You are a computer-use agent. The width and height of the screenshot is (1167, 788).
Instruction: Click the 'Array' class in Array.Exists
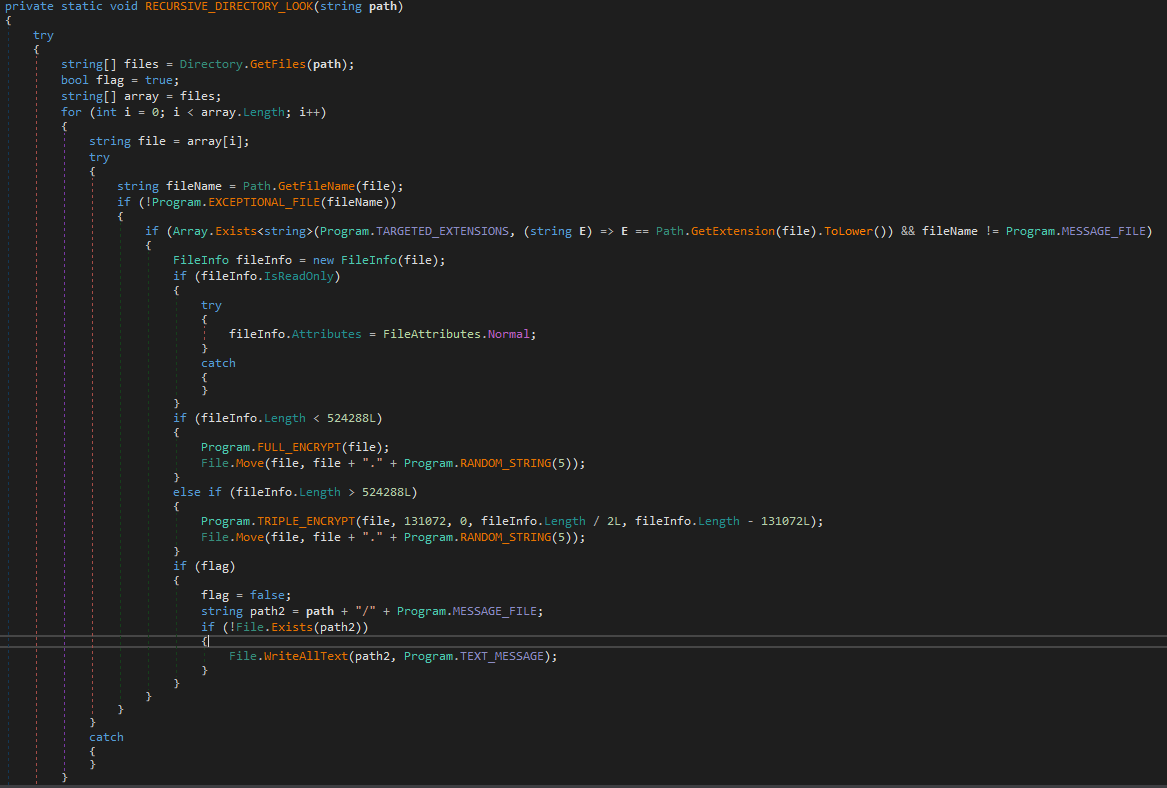190,231
